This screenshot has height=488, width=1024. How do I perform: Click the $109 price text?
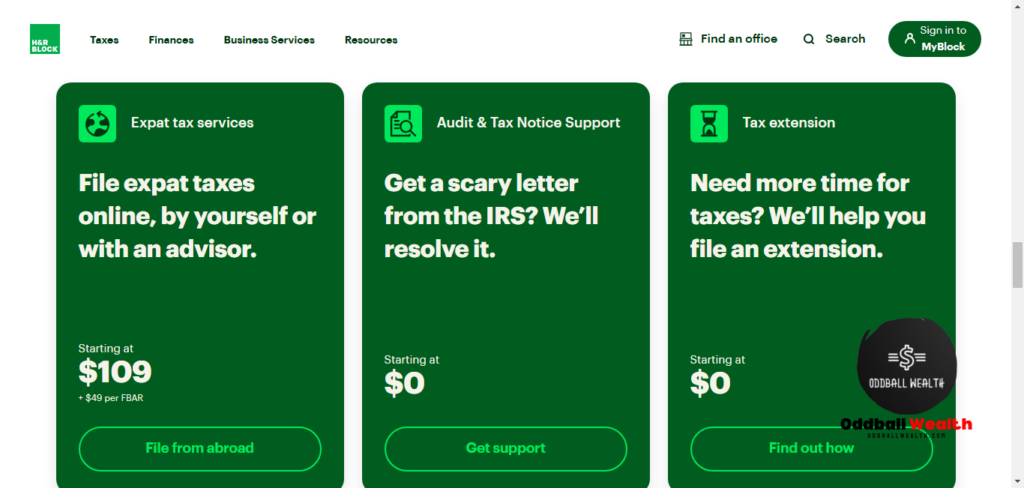click(115, 372)
